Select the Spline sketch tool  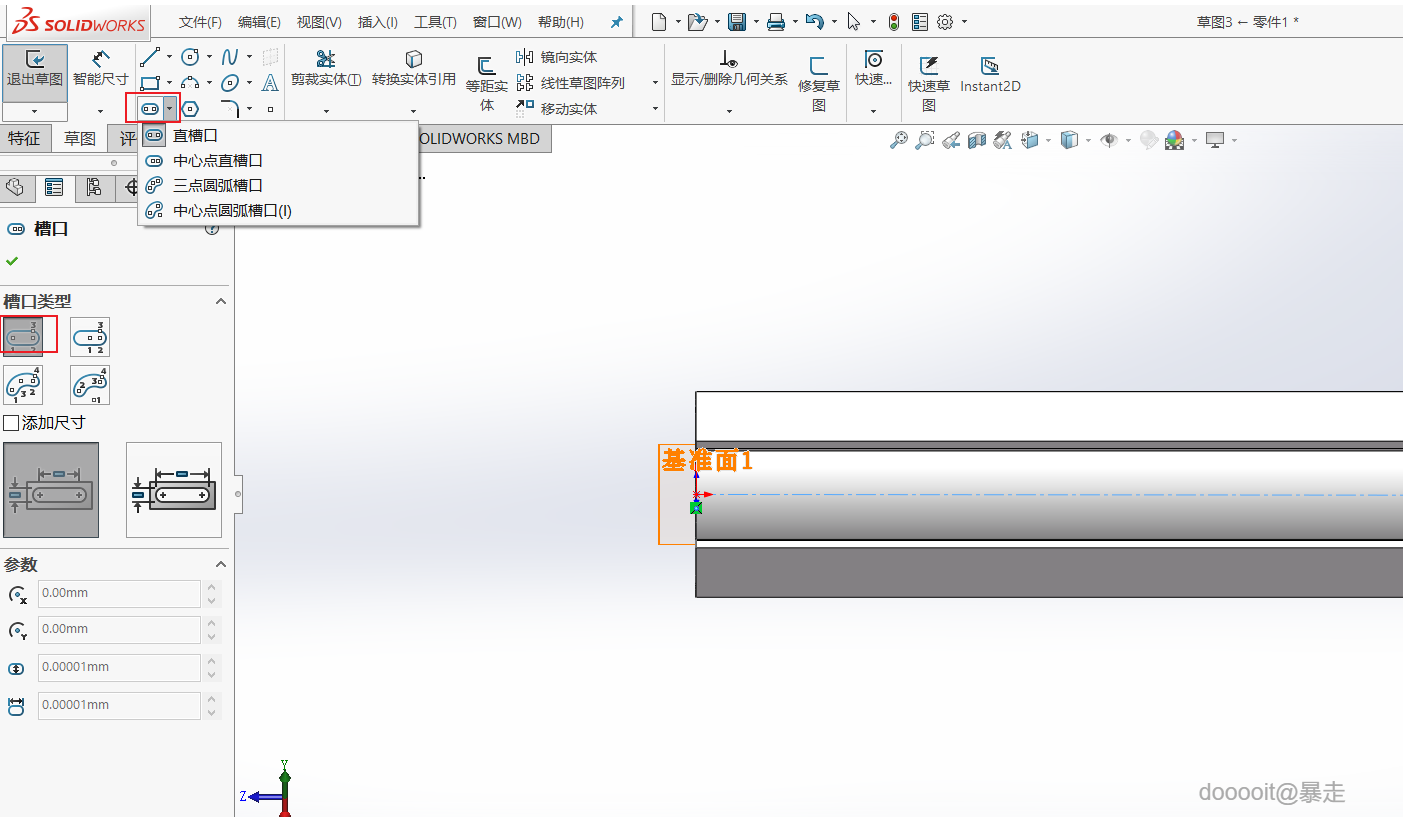click(x=230, y=57)
